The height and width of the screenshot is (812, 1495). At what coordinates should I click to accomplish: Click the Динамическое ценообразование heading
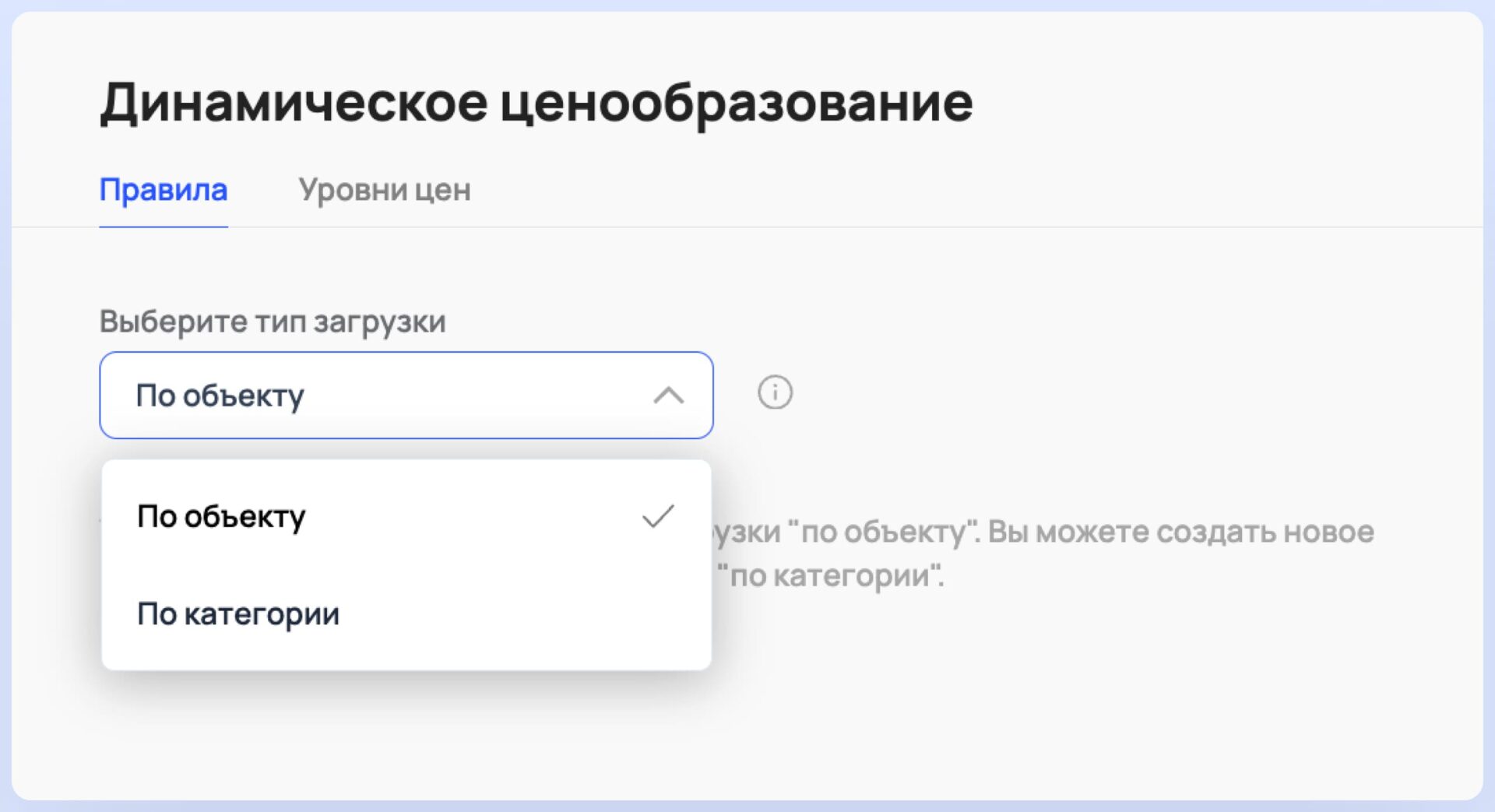[x=536, y=103]
